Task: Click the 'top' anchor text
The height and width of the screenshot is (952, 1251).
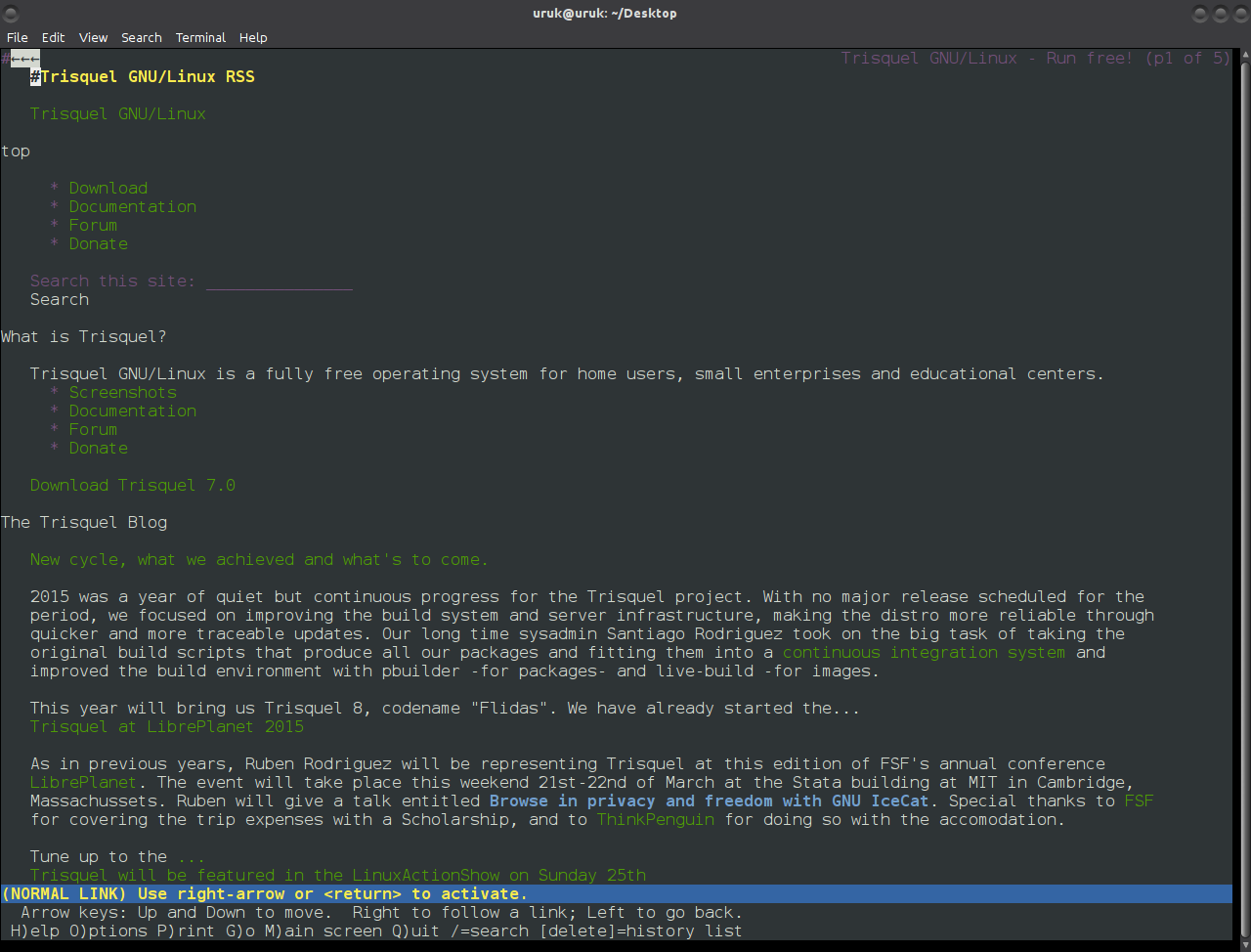Action: pos(16,151)
